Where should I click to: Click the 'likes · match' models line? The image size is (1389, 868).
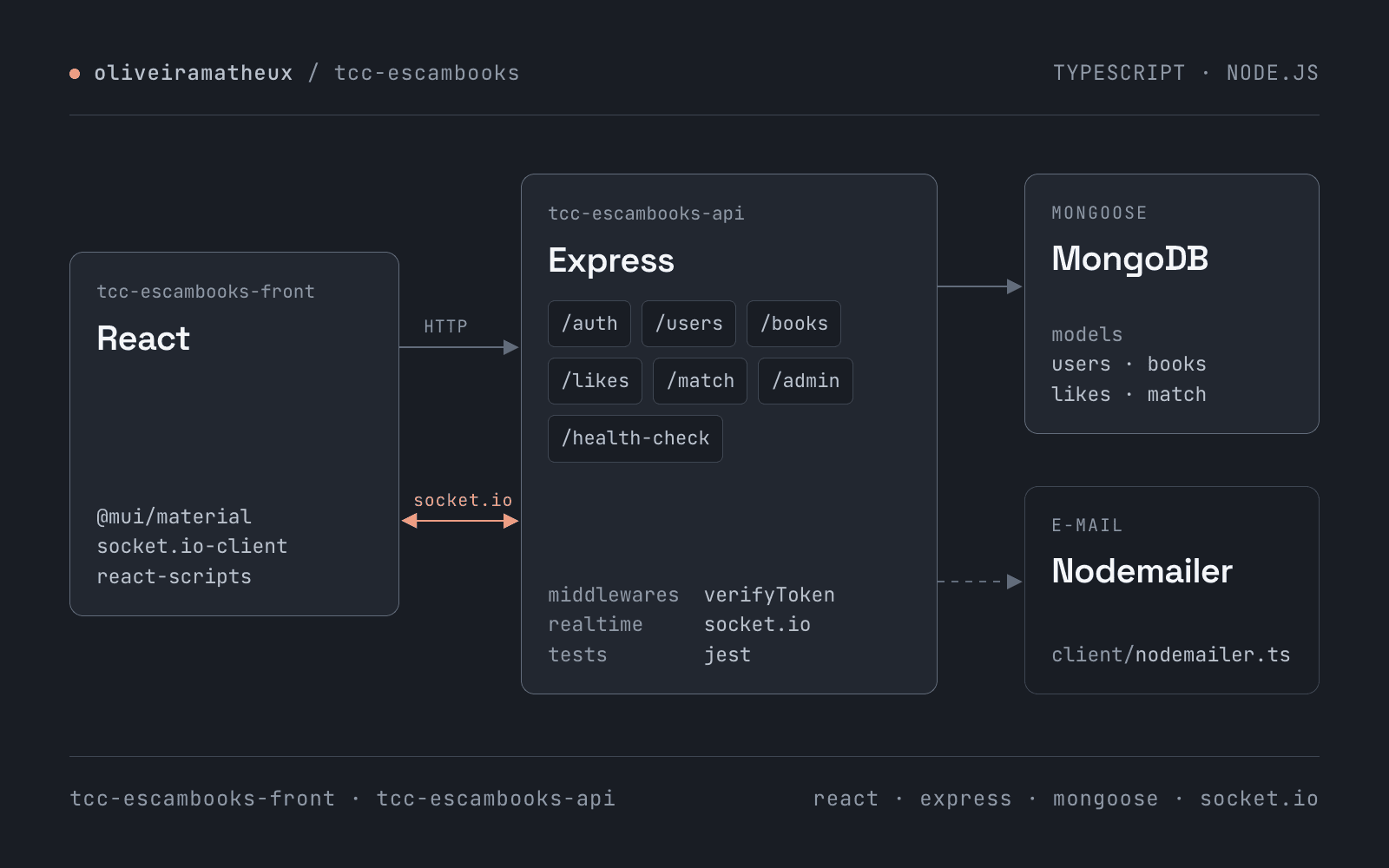[1129, 394]
